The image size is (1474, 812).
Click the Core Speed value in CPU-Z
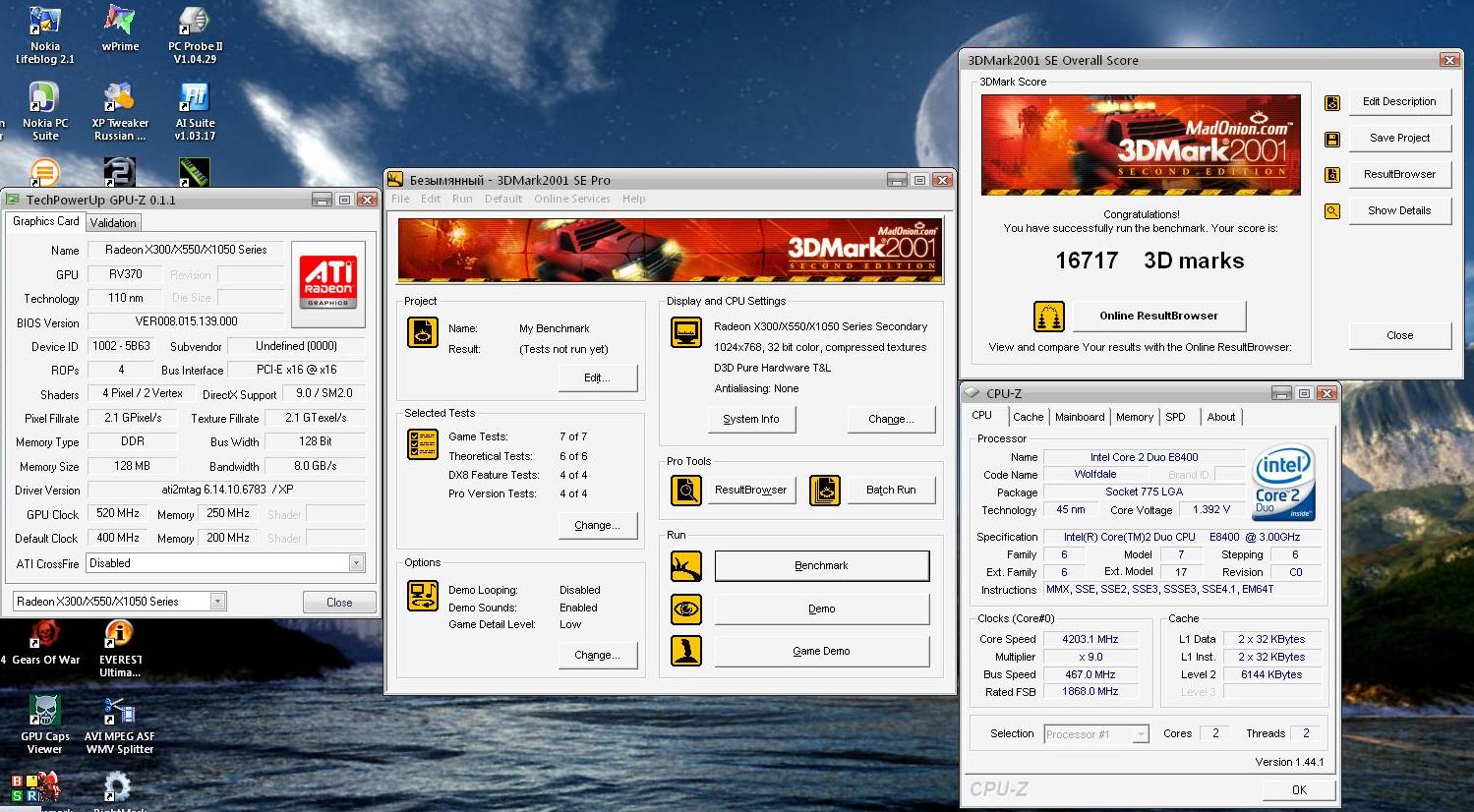point(1091,639)
